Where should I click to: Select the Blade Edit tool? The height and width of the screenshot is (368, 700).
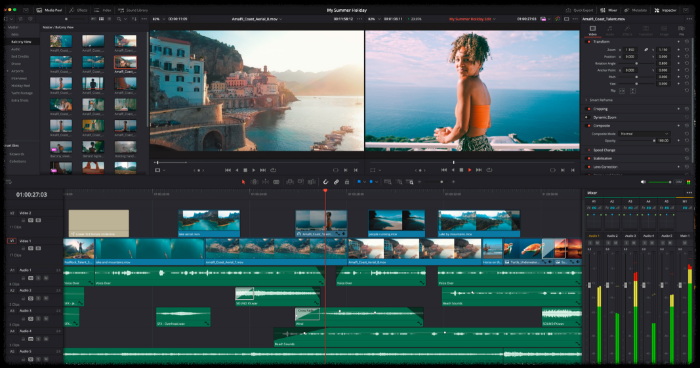click(276, 182)
